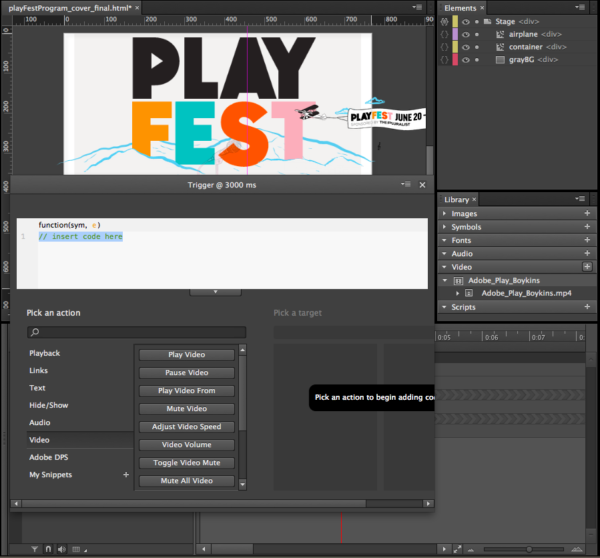Add video using Video plus button

coord(587,266)
